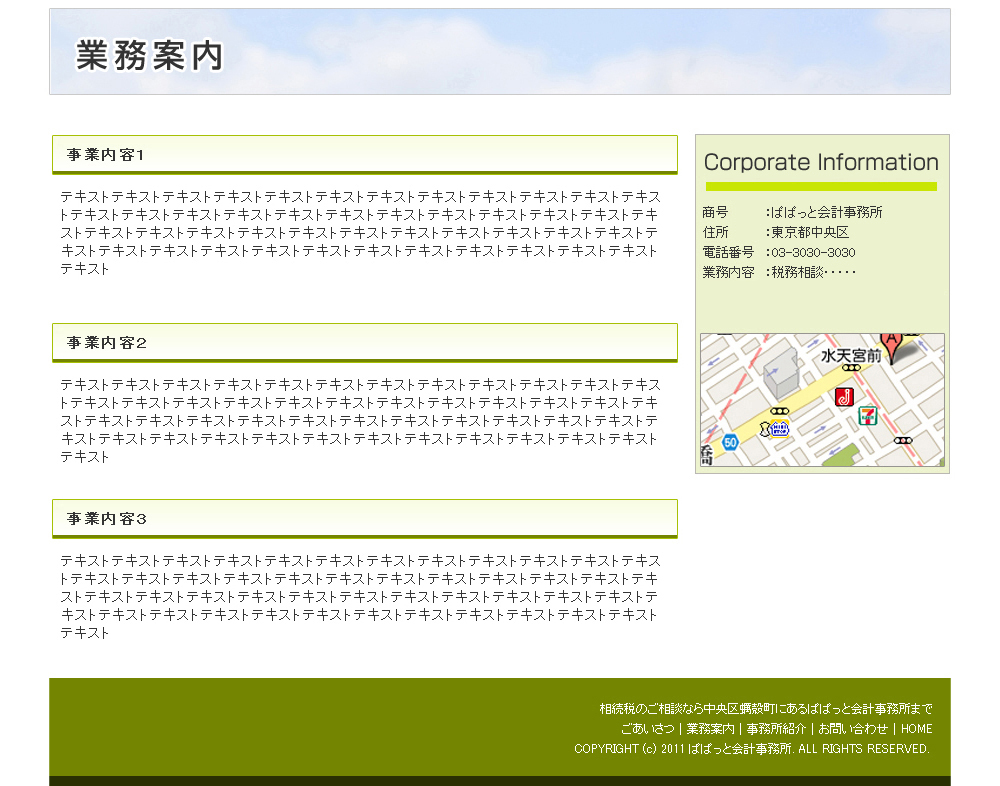Click the 水天宮前 station label on map

pos(851,355)
